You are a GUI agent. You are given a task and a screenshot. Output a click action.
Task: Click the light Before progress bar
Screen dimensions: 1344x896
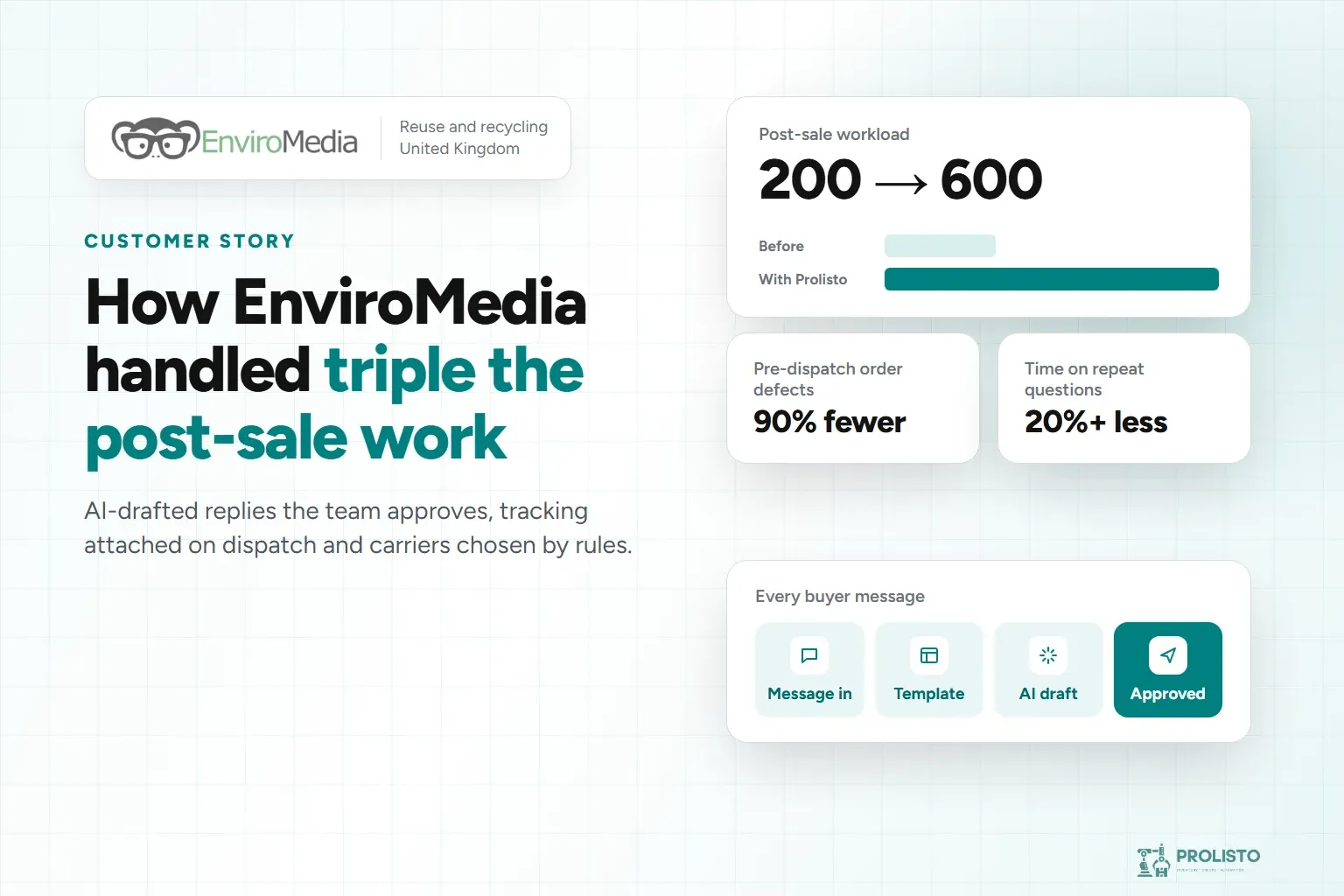pyautogui.click(x=940, y=246)
